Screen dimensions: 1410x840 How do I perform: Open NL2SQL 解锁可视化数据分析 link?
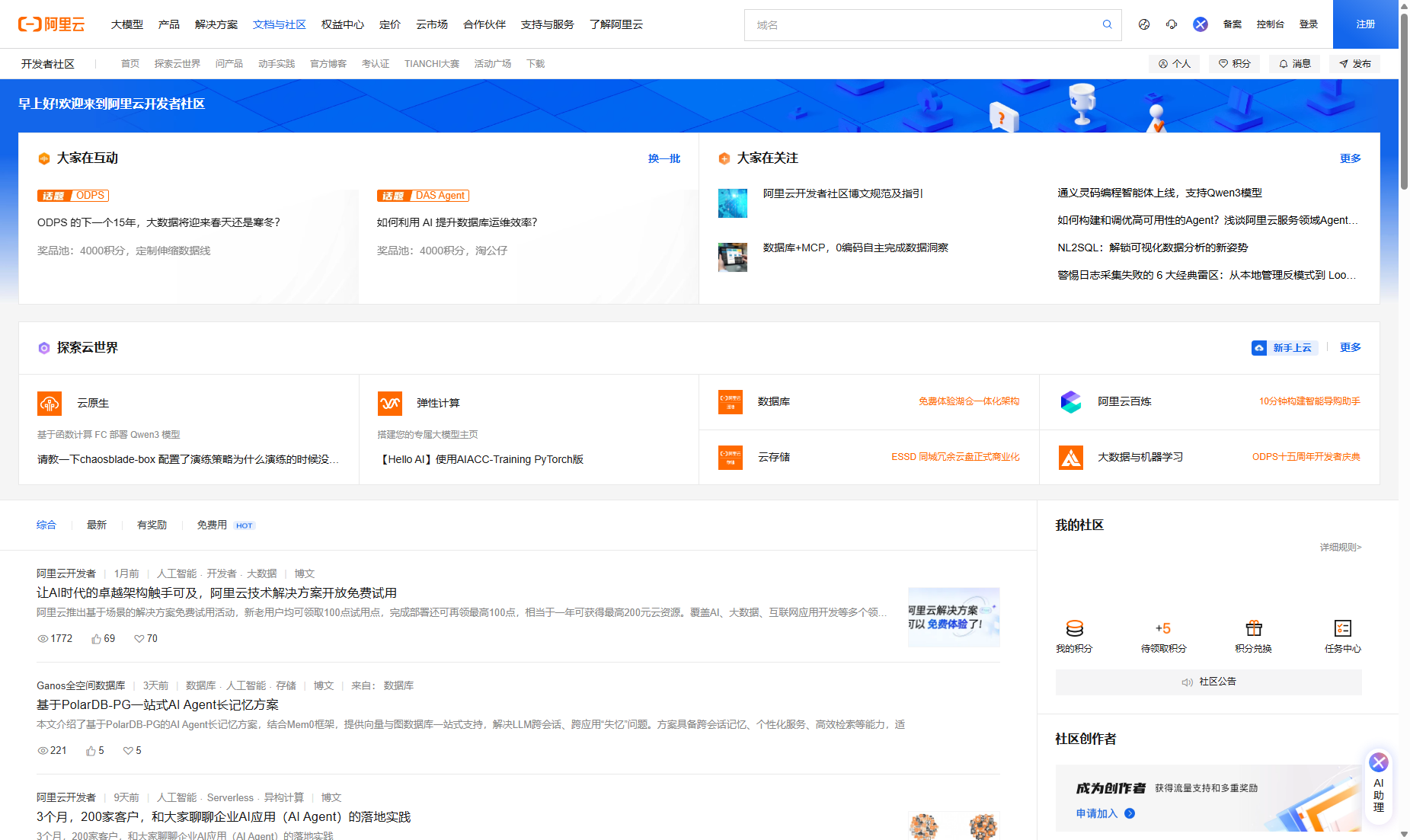click(x=1153, y=248)
